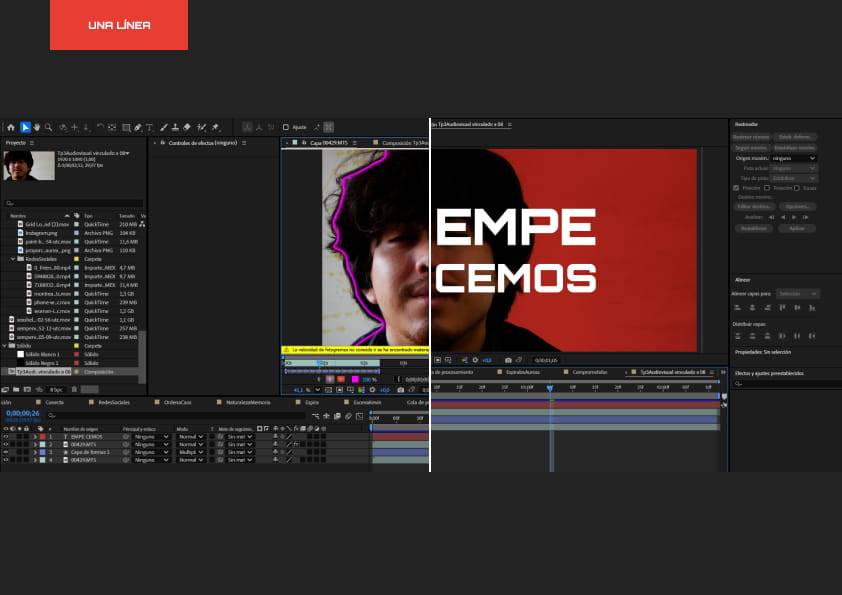Click the Home icon in toolbar
Image resolution: width=842 pixels, height=595 pixels.
click(x=11, y=127)
